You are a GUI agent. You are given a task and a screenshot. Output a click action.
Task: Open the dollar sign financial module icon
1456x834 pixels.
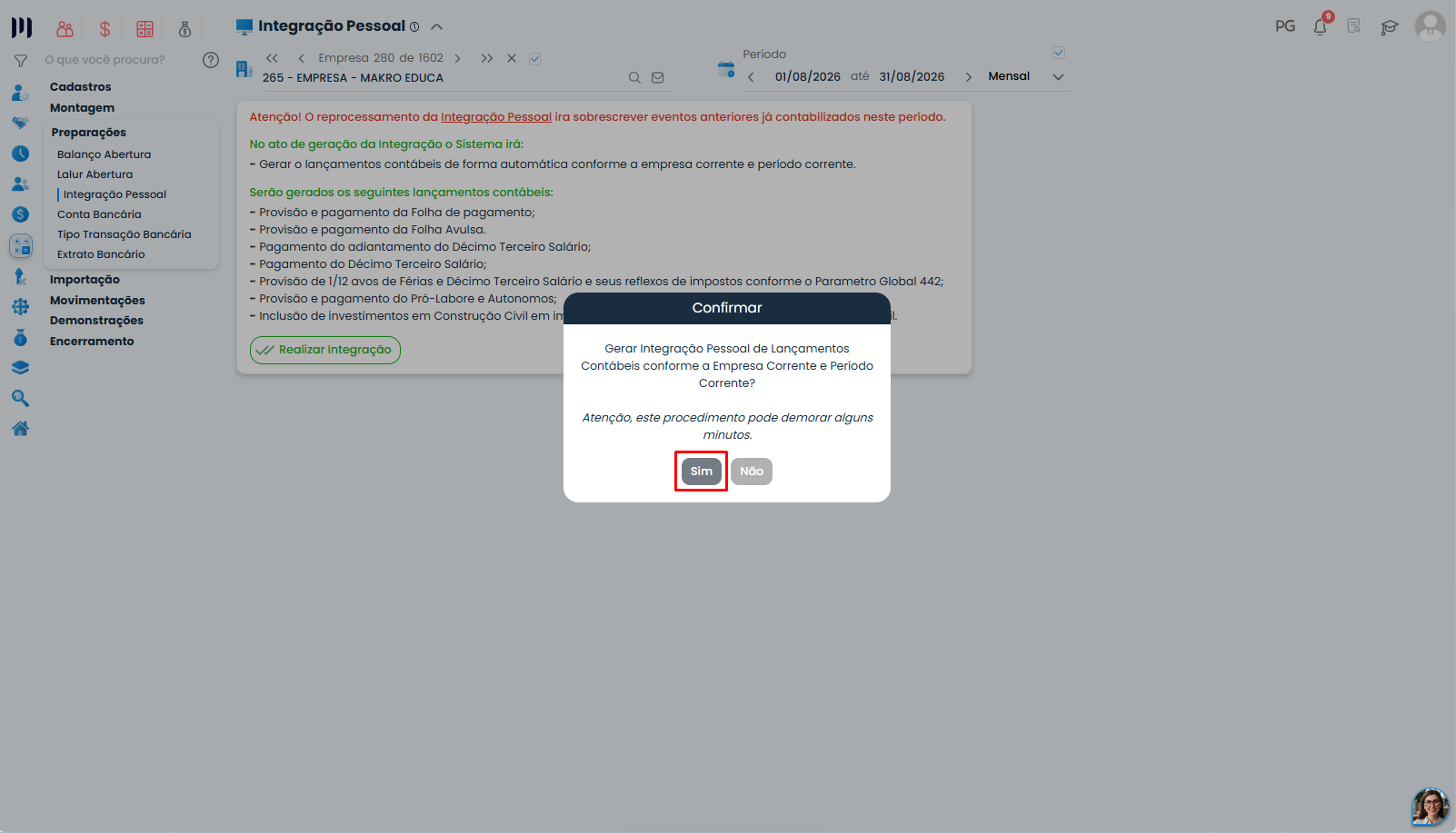click(105, 28)
